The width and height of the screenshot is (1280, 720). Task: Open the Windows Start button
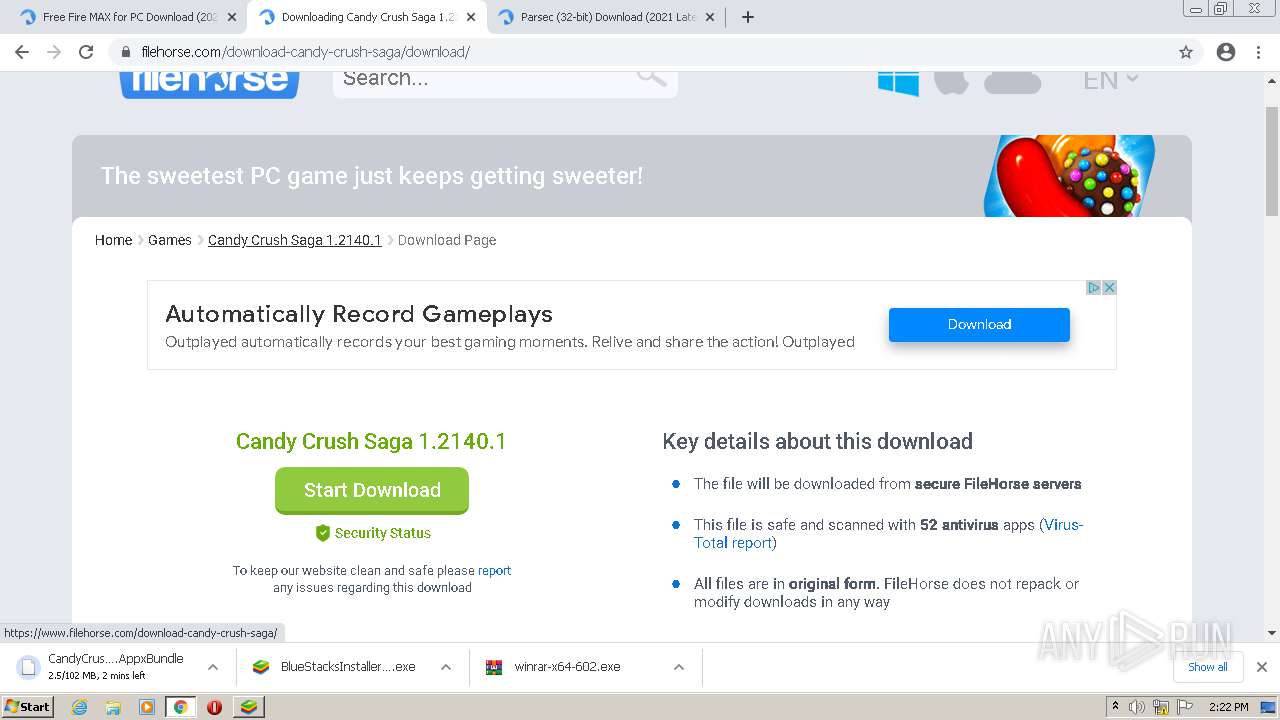click(x=28, y=707)
